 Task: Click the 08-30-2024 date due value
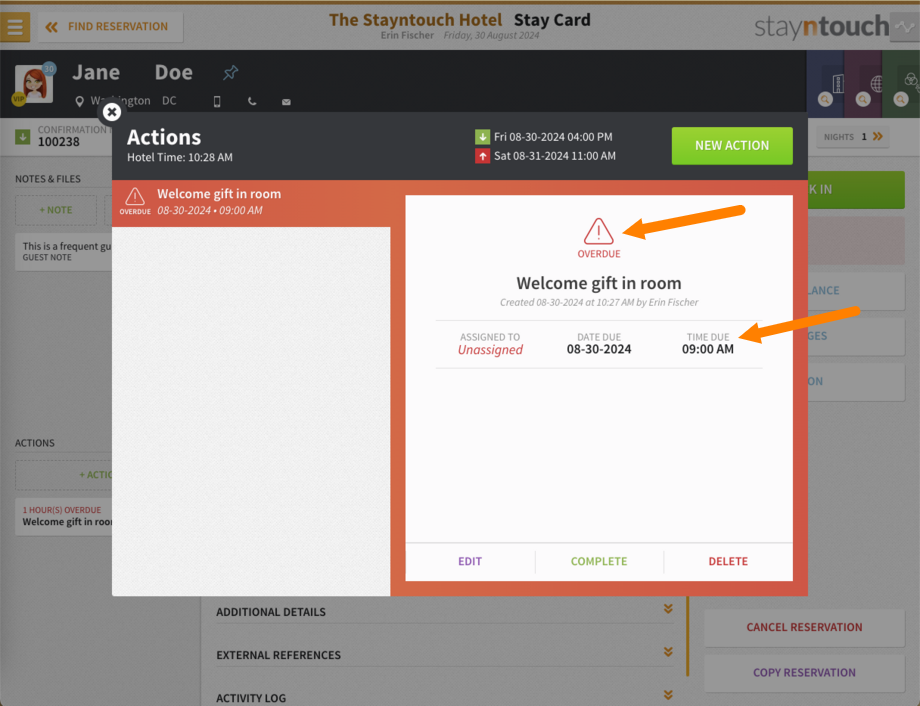click(598, 349)
